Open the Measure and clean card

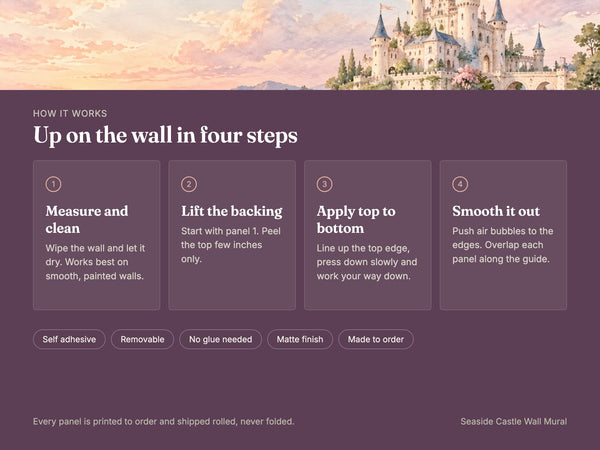[96, 235]
